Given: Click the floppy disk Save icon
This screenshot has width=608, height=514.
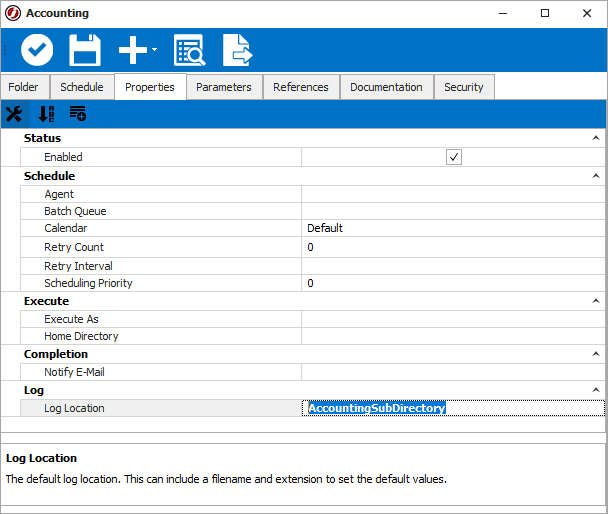Looking at the screenshot, I should [x=85, y=50].
